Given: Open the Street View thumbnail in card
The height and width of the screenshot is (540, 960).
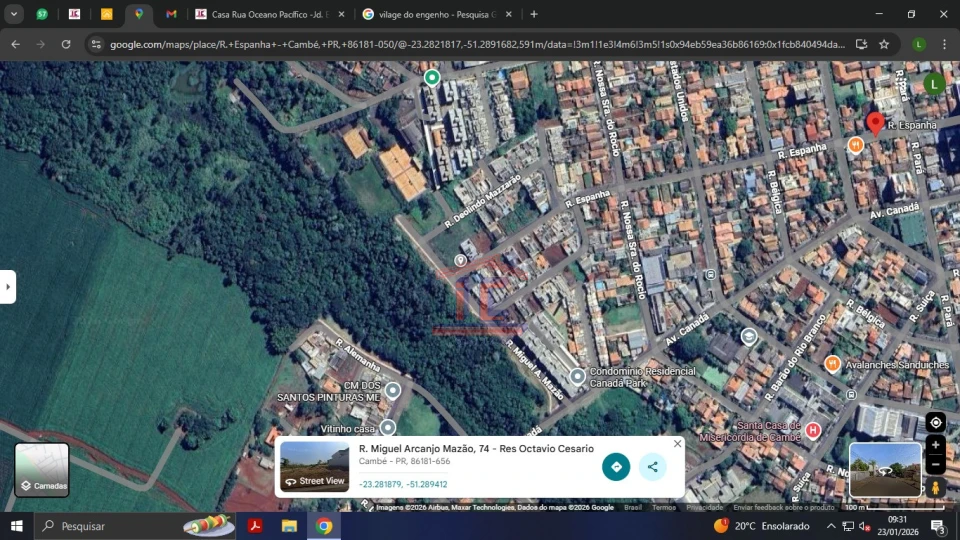Looking at the screenshot, I should (315, 467).
